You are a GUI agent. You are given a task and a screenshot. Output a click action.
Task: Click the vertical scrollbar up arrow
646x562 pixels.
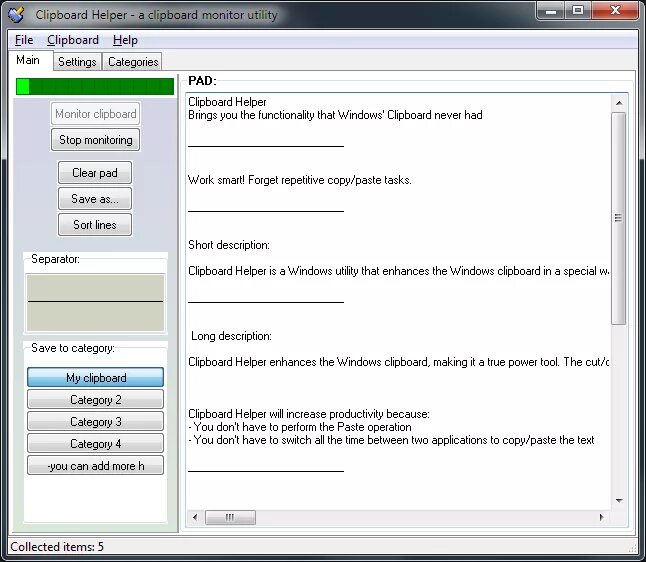(x=618, y=103)
